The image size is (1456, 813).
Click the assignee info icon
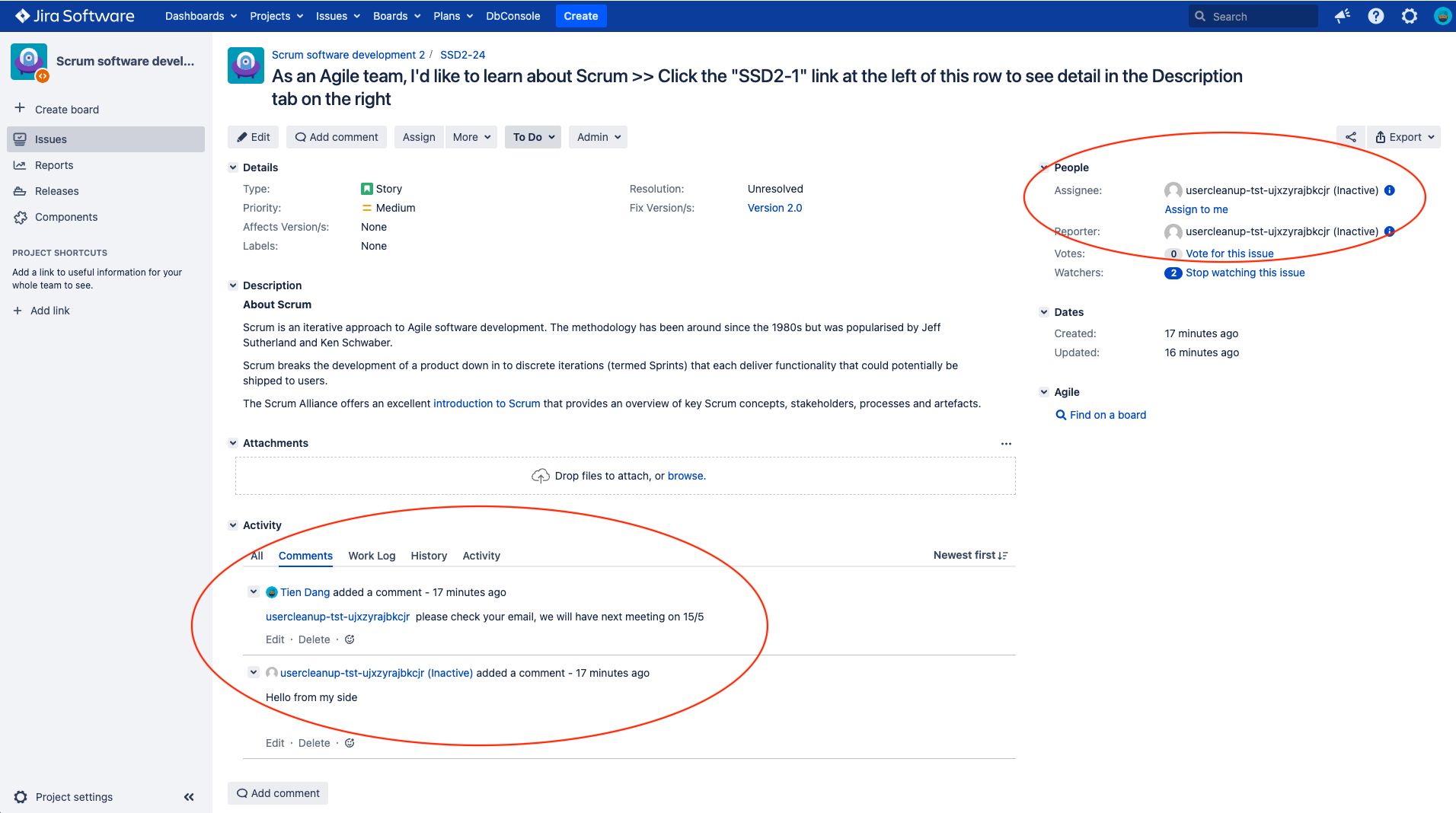point(1389,190)
